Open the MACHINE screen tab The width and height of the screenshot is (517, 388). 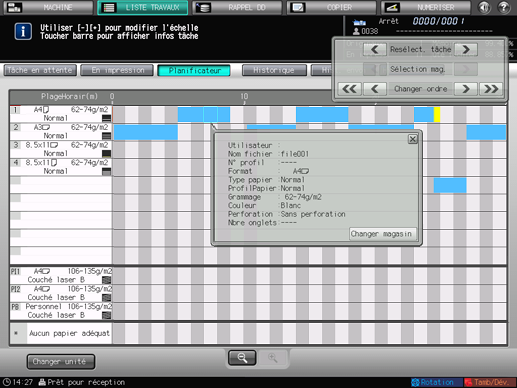(x=48, y=7)
